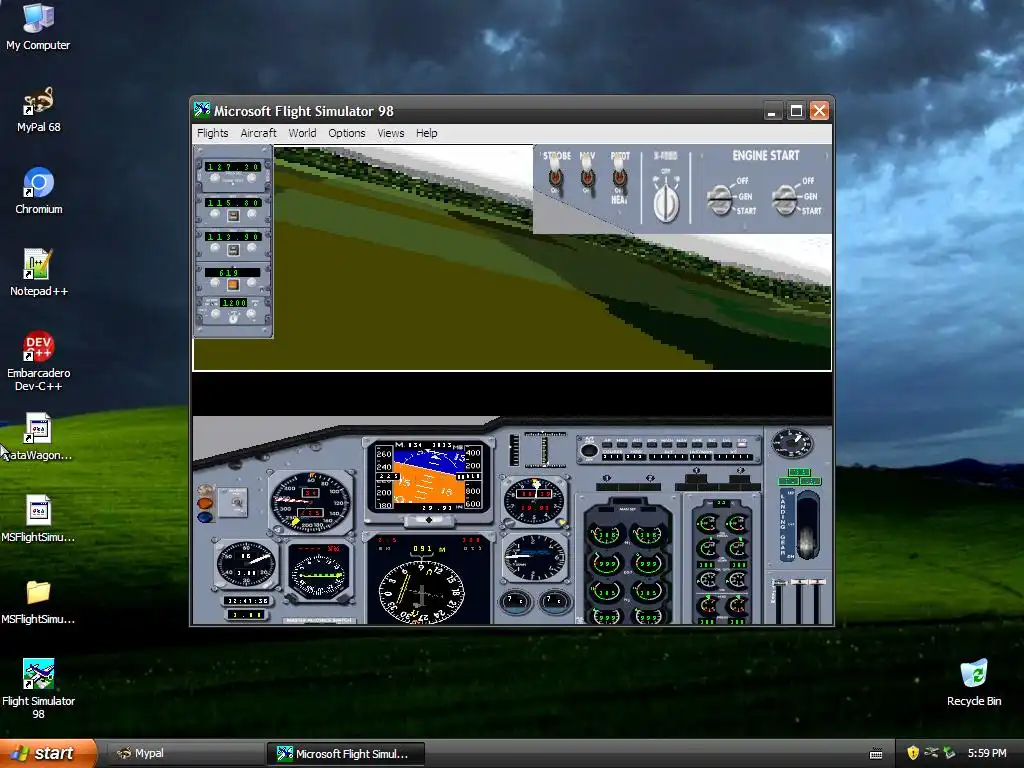Click the autopilot ALT readout
The image size is (1024, 768).
coord(669,456)
